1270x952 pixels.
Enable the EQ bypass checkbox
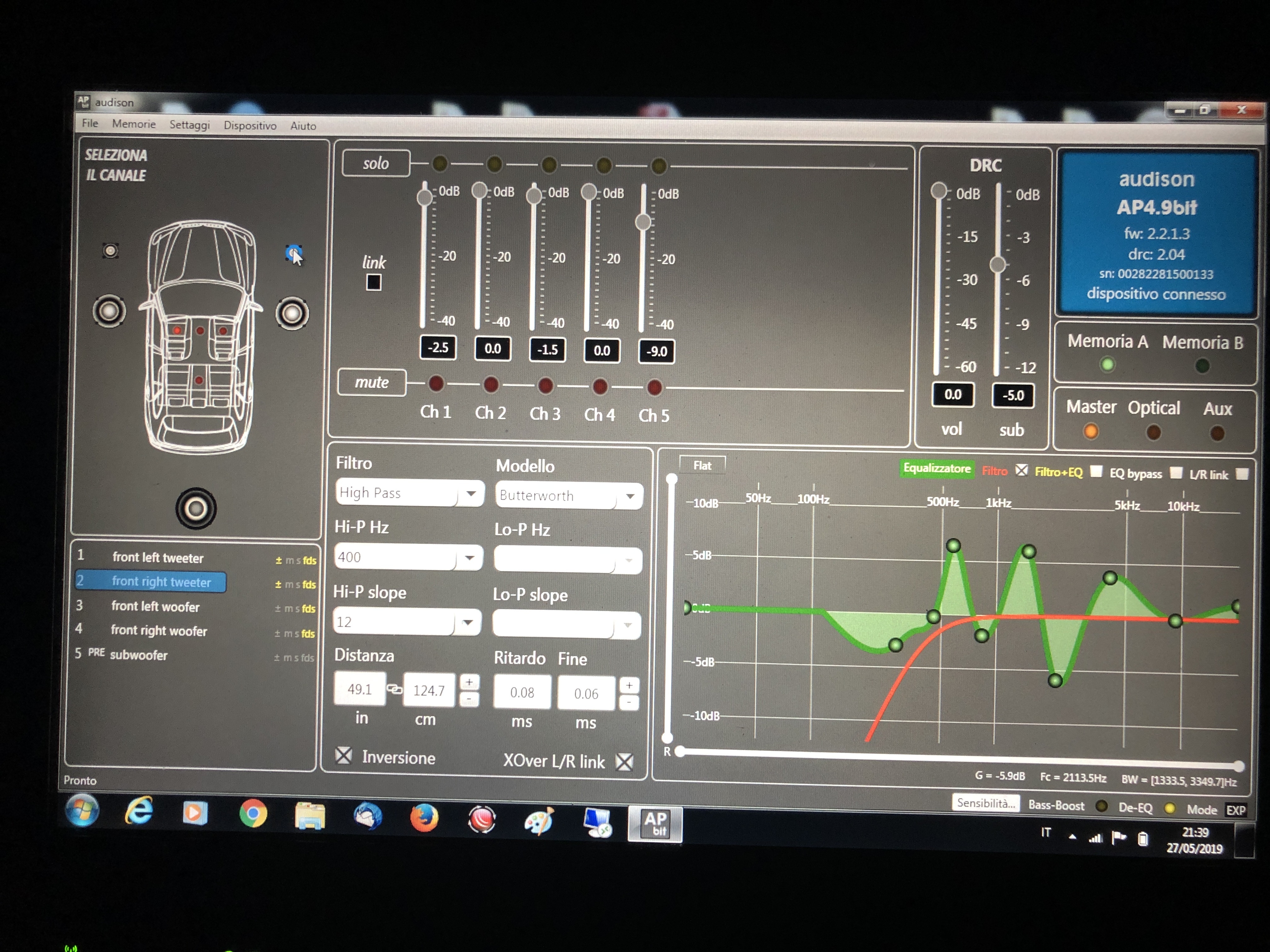1176,473
